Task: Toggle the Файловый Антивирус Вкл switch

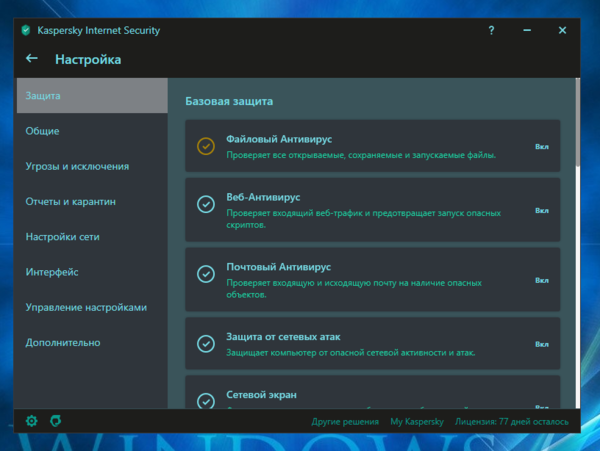Action: (542, 146)
